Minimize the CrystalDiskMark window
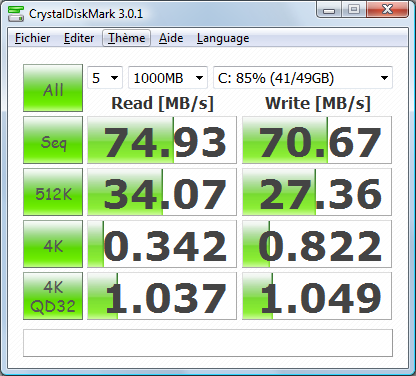The width and height of the screenshot is (416, 376). [329, 10]
